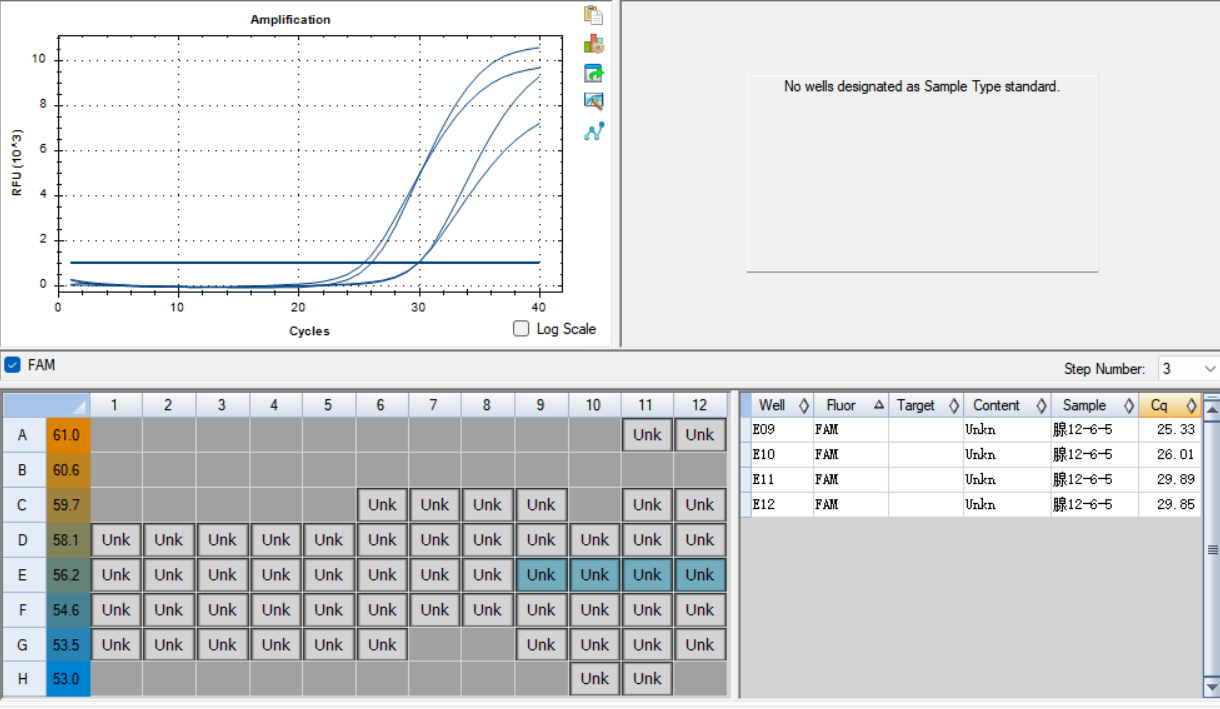Select plate column 1 header

pos(116,405)
